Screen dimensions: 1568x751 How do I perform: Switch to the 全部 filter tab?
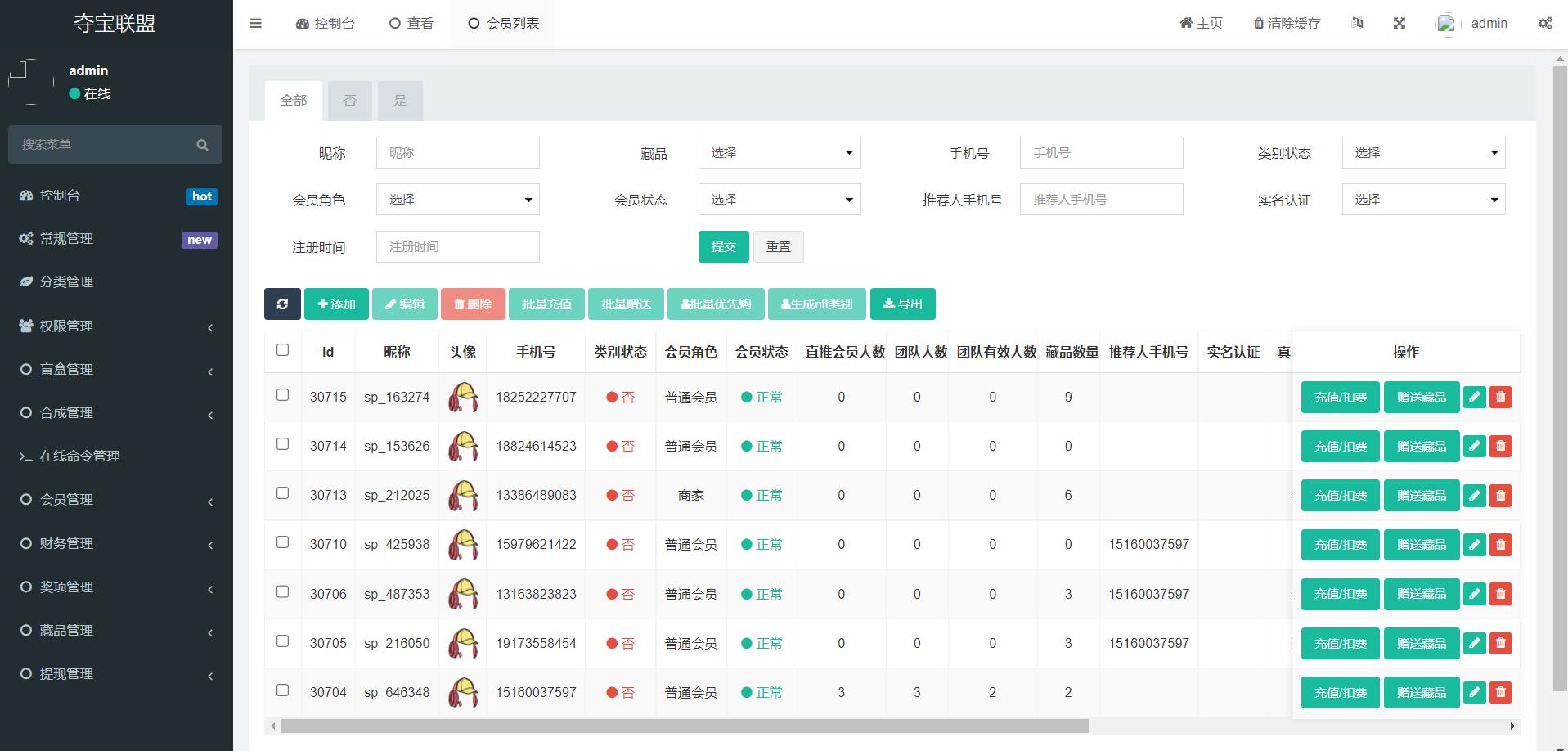[293, 100]
